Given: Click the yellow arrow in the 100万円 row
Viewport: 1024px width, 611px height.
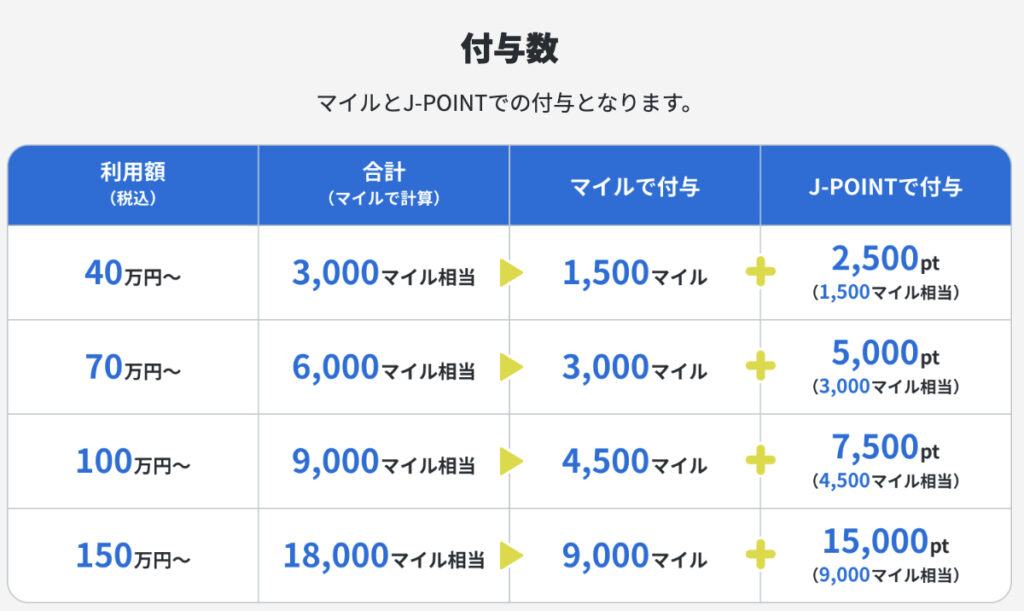Looking at the screenshot, I should (511, 461).
